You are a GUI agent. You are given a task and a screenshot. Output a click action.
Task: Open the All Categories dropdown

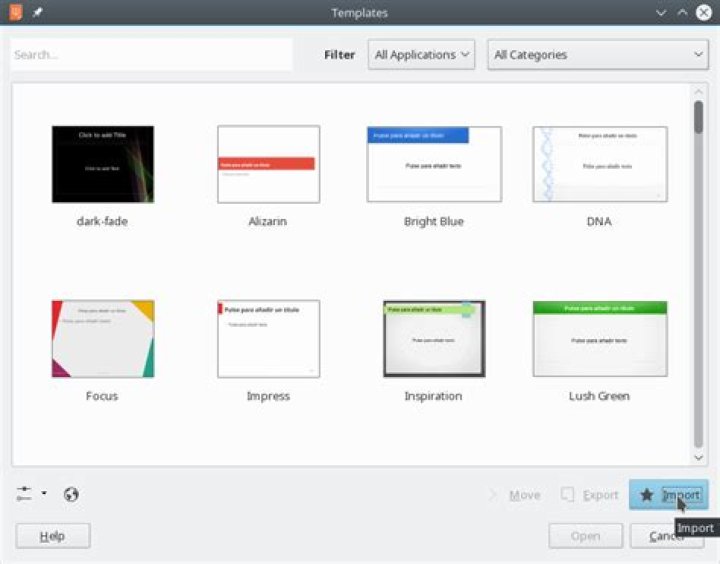(x=598, y=55)
